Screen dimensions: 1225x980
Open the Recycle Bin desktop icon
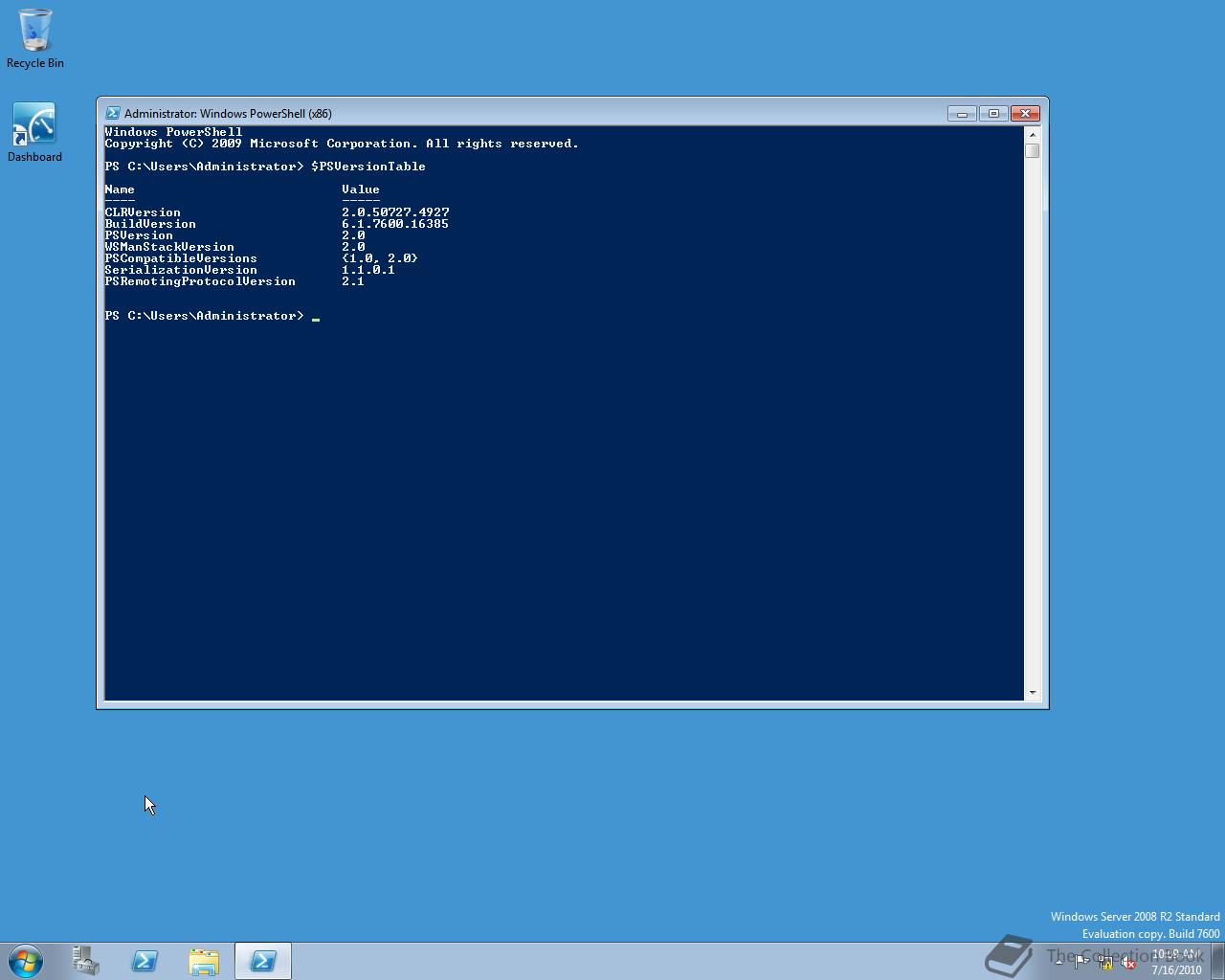35,38
